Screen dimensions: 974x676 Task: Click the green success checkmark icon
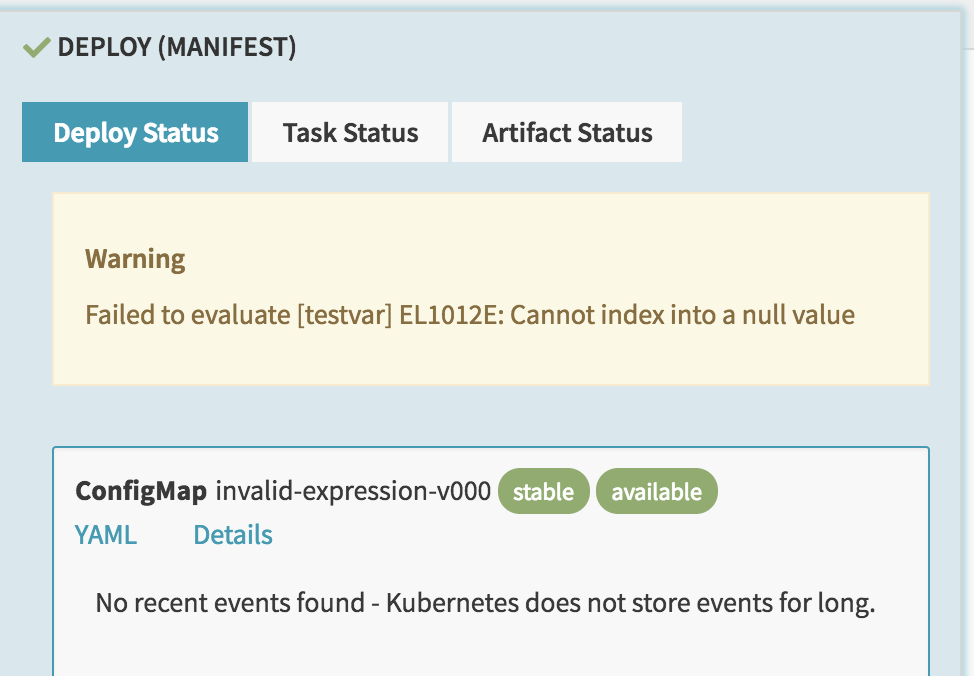[x=36, y=47]
